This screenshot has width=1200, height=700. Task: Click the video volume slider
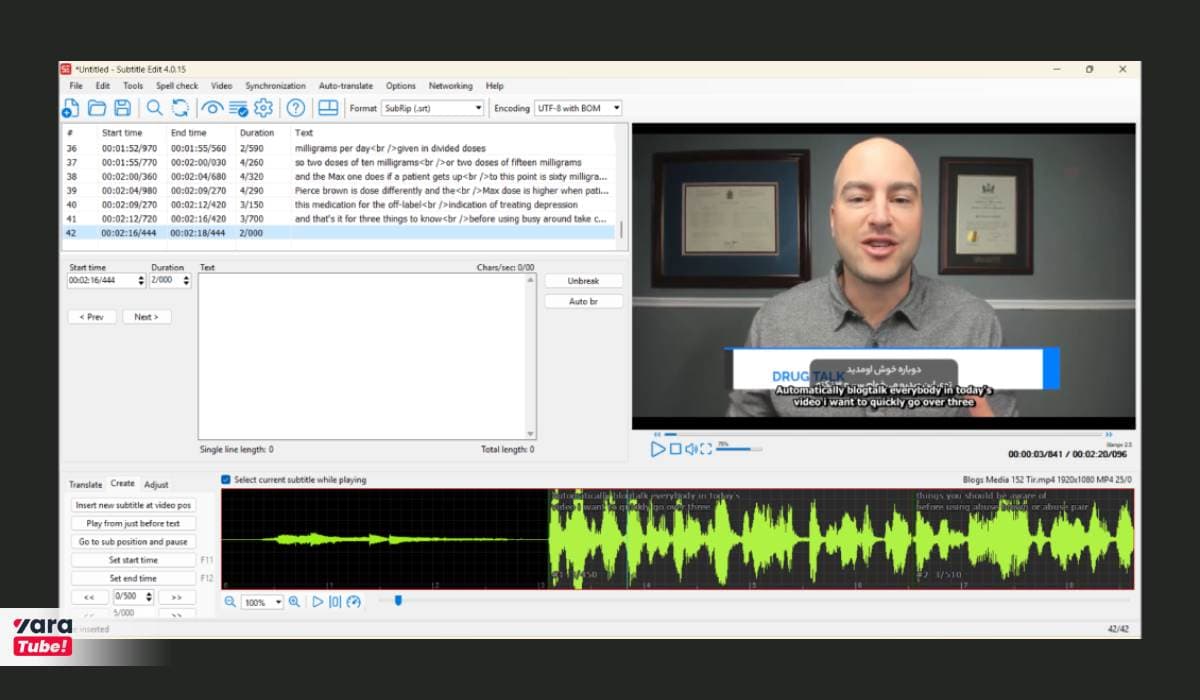pos(740,449)
